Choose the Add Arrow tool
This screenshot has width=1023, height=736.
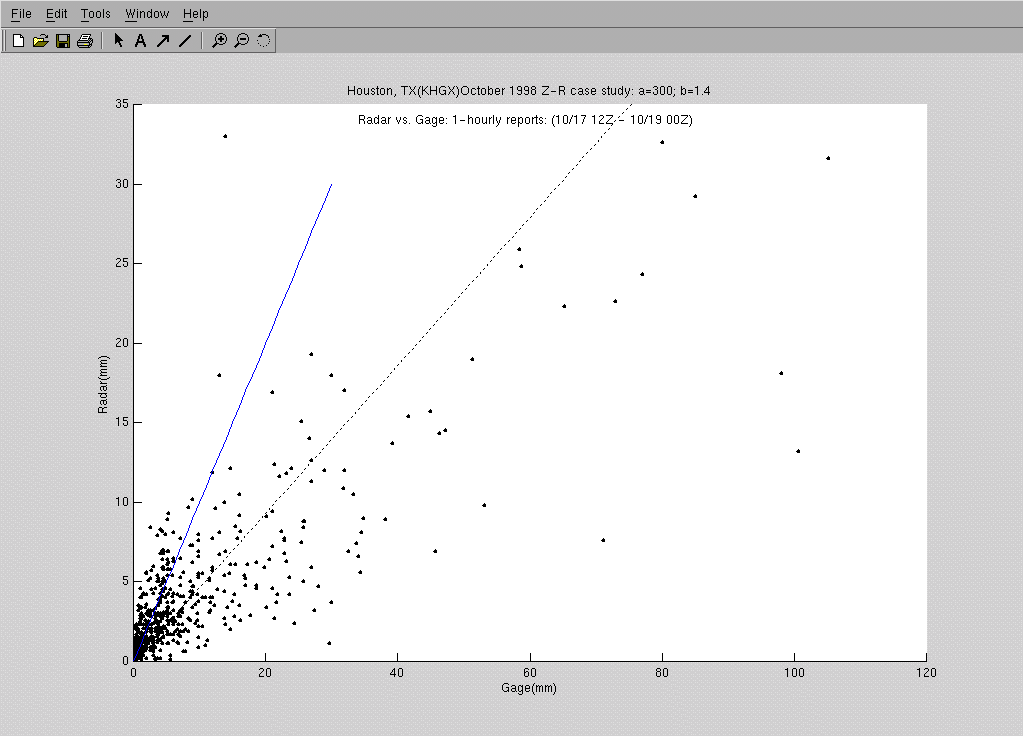(162, 41)
